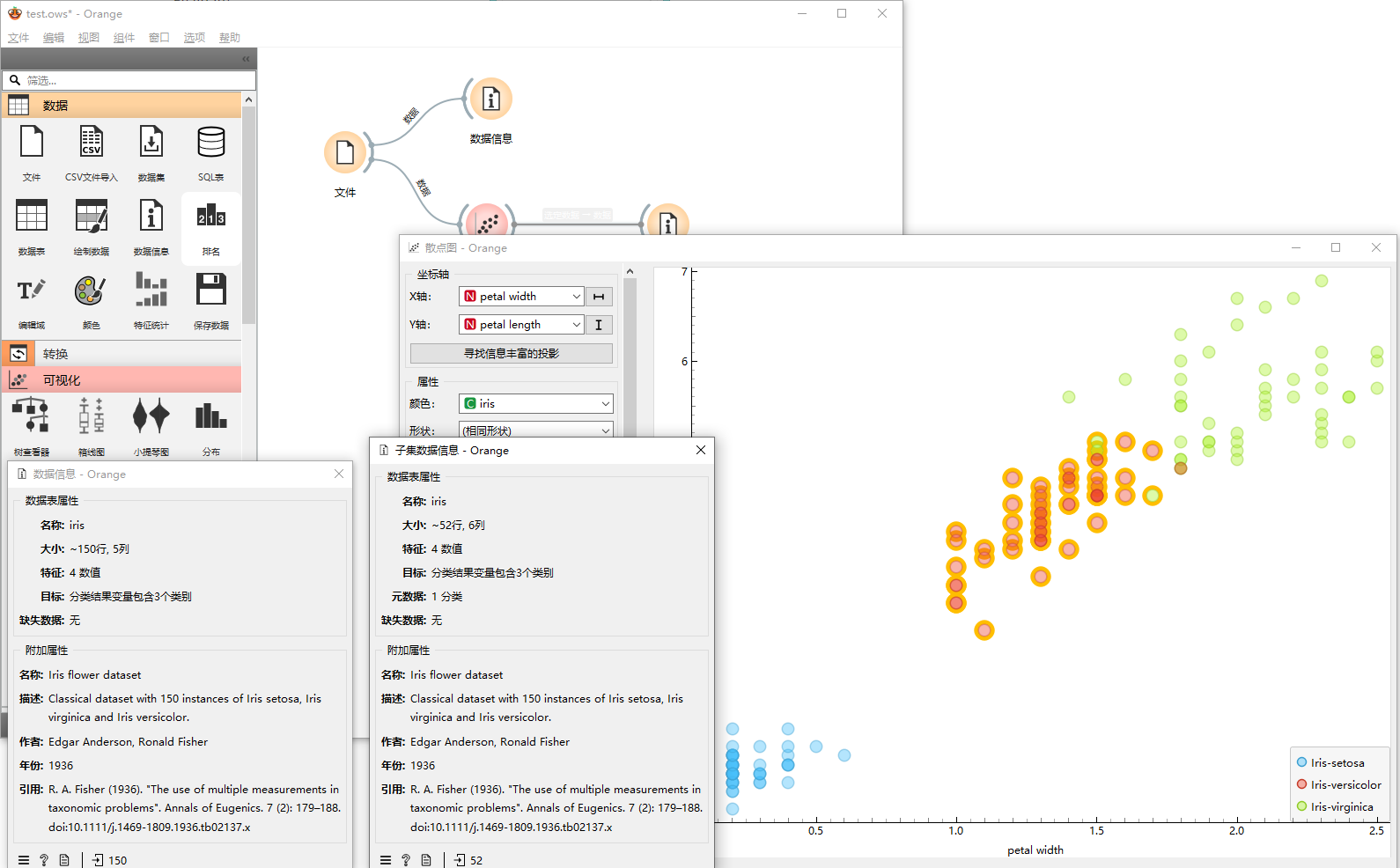Add the 数据表 (Data Table) widget
This screenshot has width=1400, height=868.
pyautogui.click(x=32, y=227)
